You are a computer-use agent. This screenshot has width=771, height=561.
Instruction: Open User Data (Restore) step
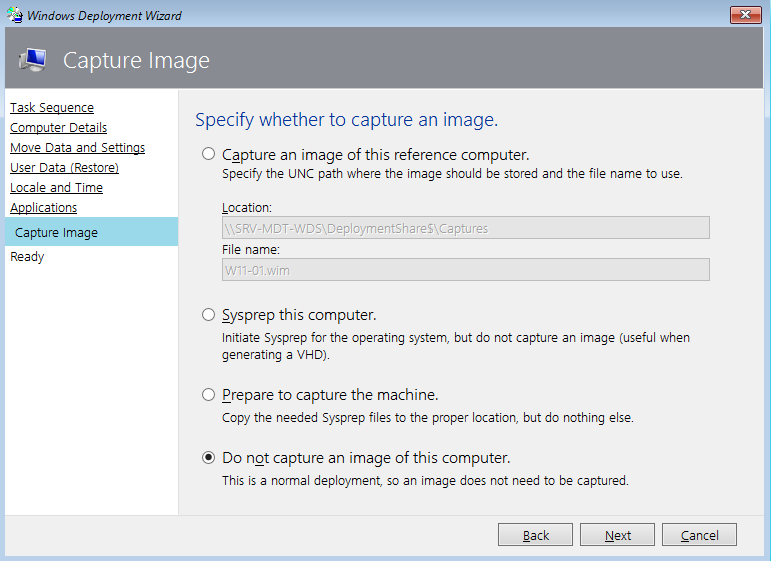coord(64,168)
